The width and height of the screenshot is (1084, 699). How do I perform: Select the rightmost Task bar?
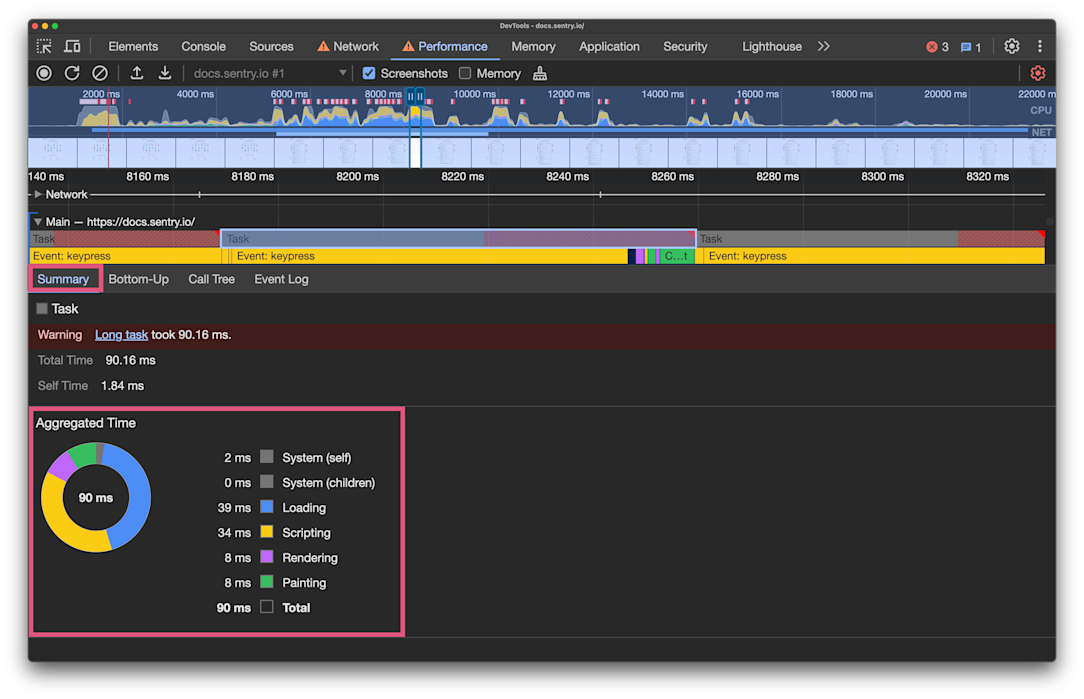(871, 239)
